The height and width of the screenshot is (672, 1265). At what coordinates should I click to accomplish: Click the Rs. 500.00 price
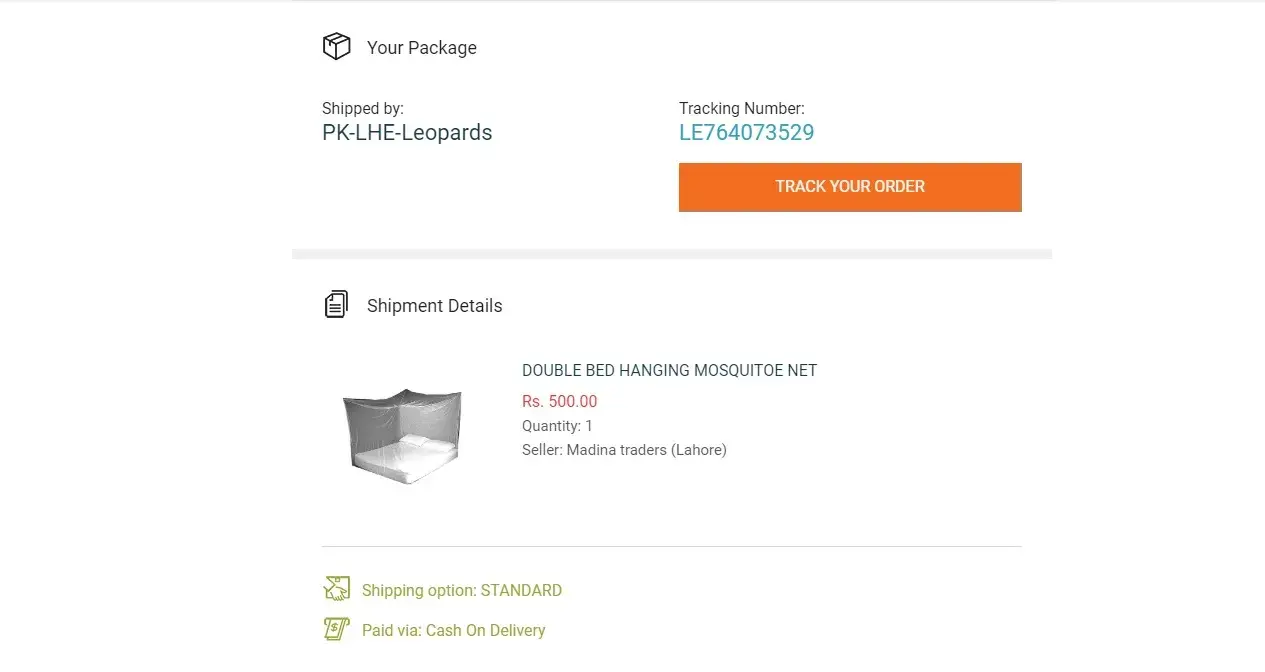[559, 402]
